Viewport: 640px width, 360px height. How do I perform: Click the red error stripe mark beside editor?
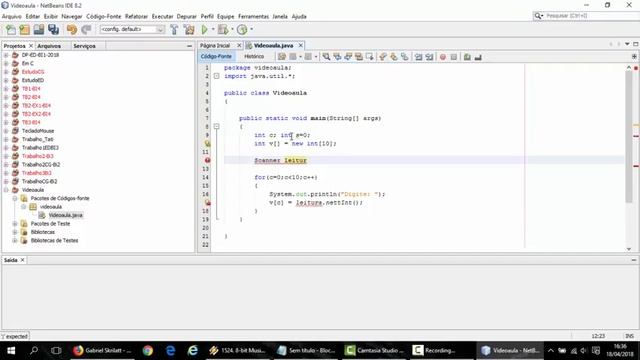[636, 166]
